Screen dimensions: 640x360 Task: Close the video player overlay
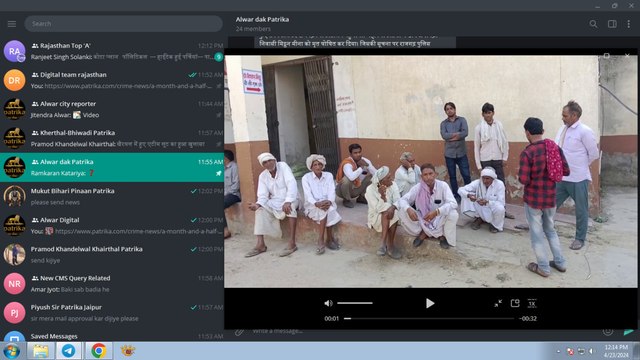pos(627,56)
